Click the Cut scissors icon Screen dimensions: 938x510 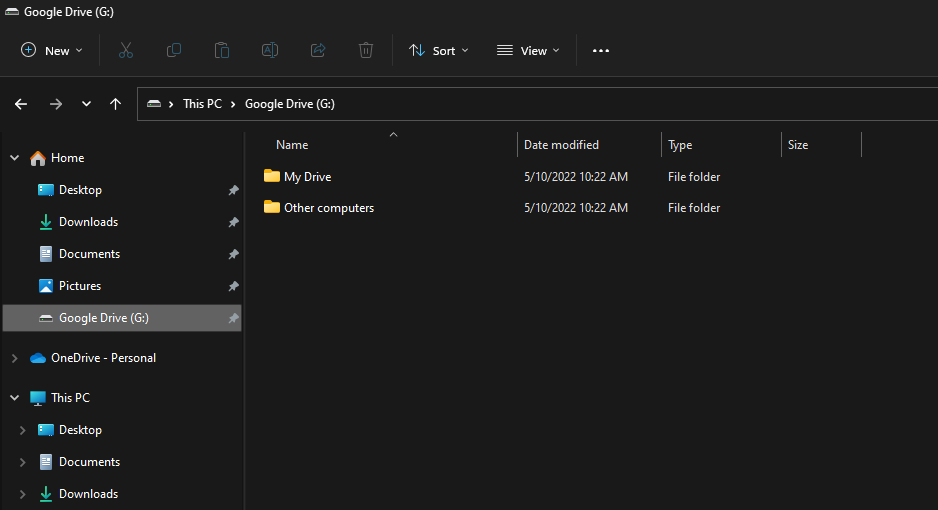tap(126, 51)
